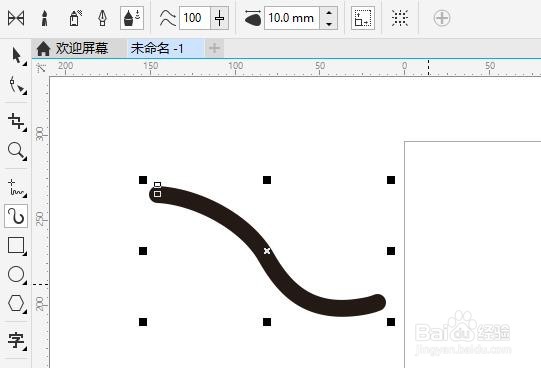Select the Crop tool
Viewport: 541px width, 368px height.
coord(17,122)
